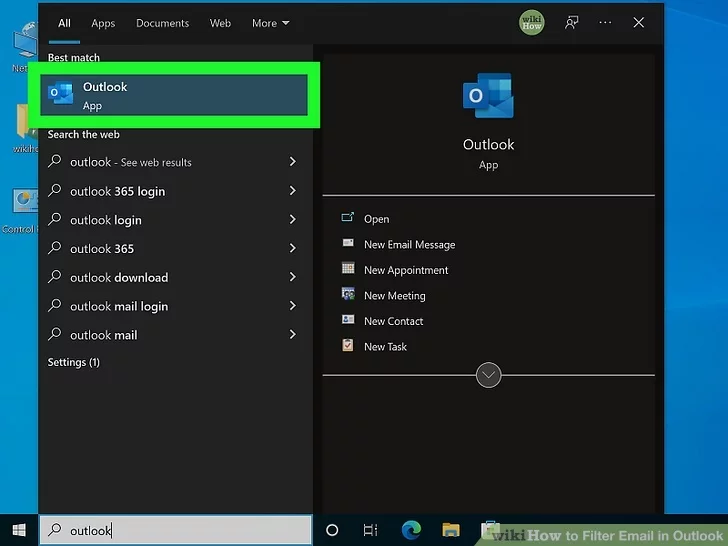The image size is (728, 546).
Task: Choose New Meeting action
Action: coord(395,296)
